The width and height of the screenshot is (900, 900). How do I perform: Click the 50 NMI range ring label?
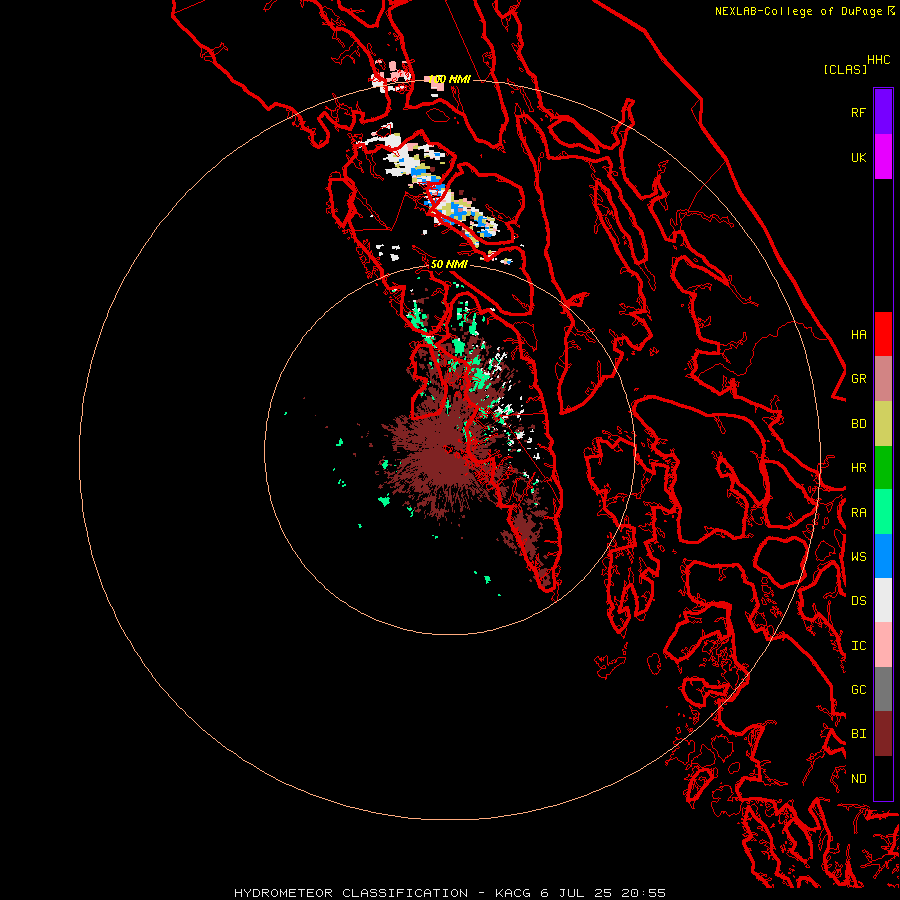pos(449,264)
